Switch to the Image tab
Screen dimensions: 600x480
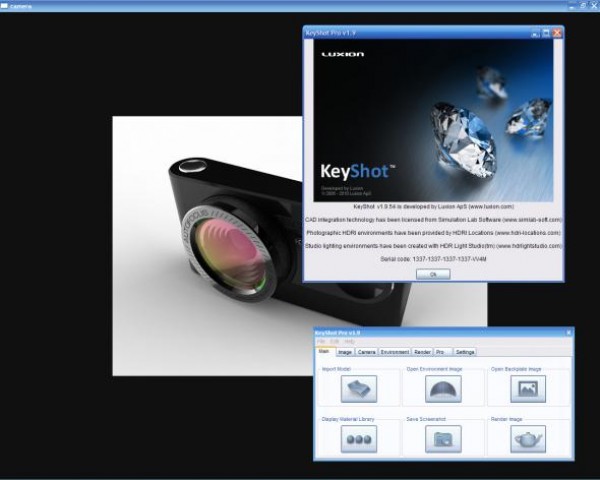pyautogui.click(x=345, y=352)
